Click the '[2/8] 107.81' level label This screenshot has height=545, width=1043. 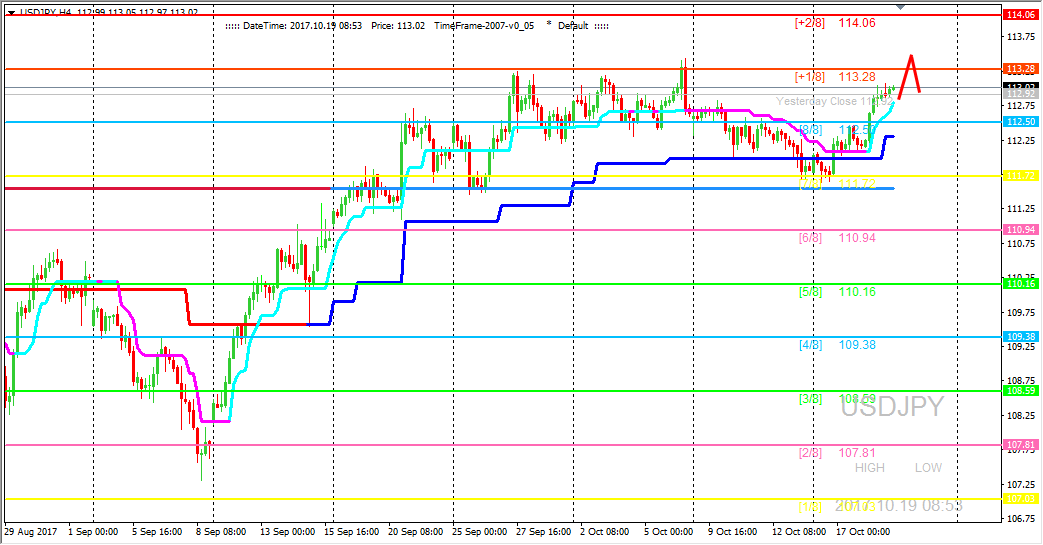pos(837,453)
